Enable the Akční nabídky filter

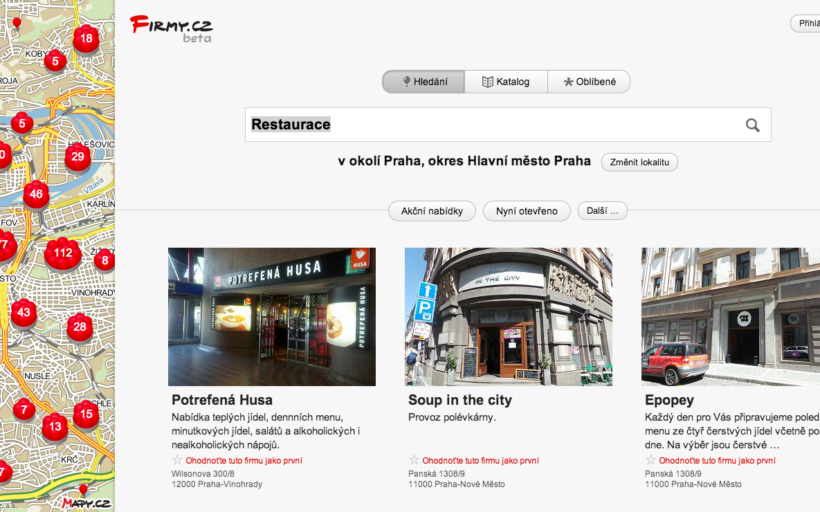(x=432, y=211)
